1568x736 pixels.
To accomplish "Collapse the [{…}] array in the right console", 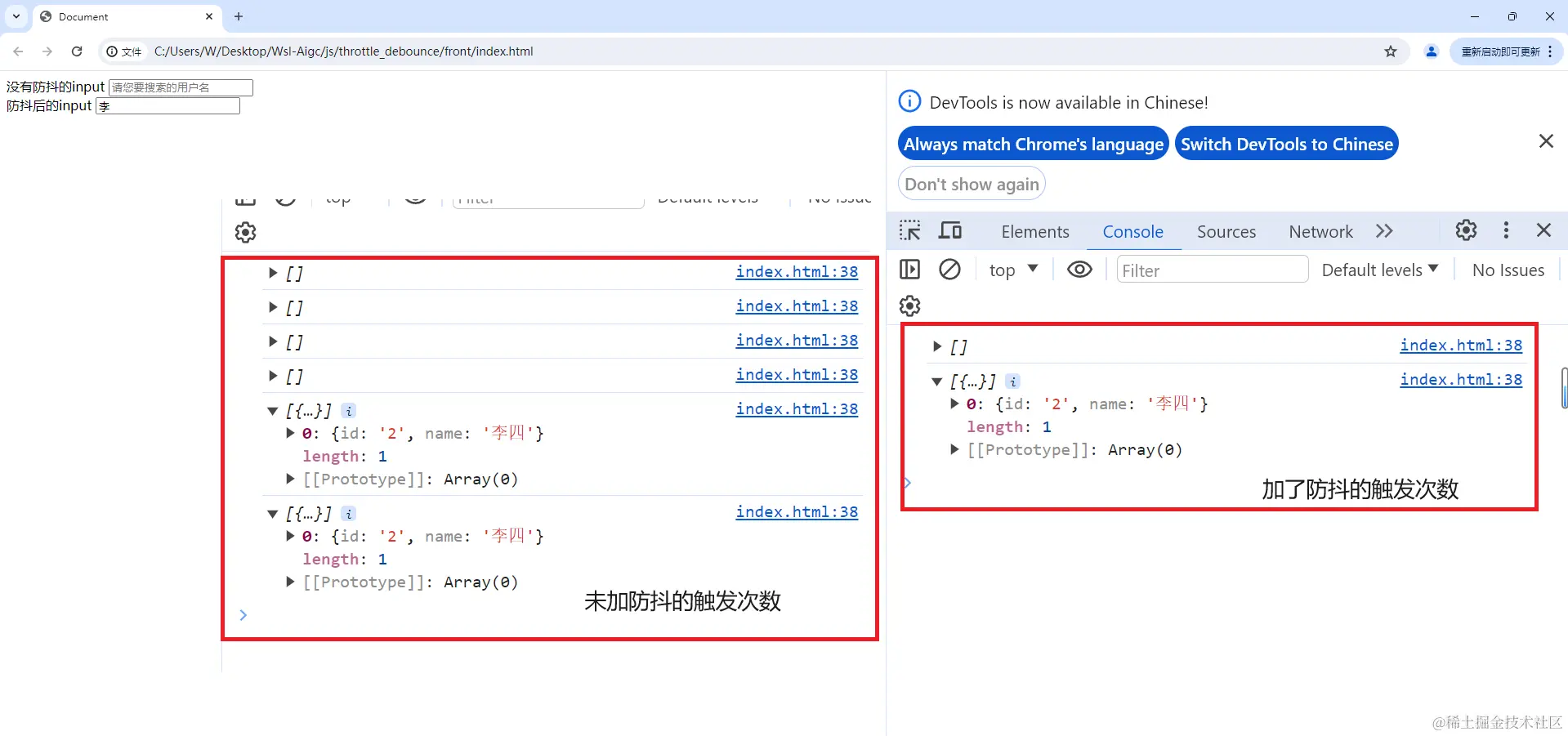I will click(x=937, y=381).
